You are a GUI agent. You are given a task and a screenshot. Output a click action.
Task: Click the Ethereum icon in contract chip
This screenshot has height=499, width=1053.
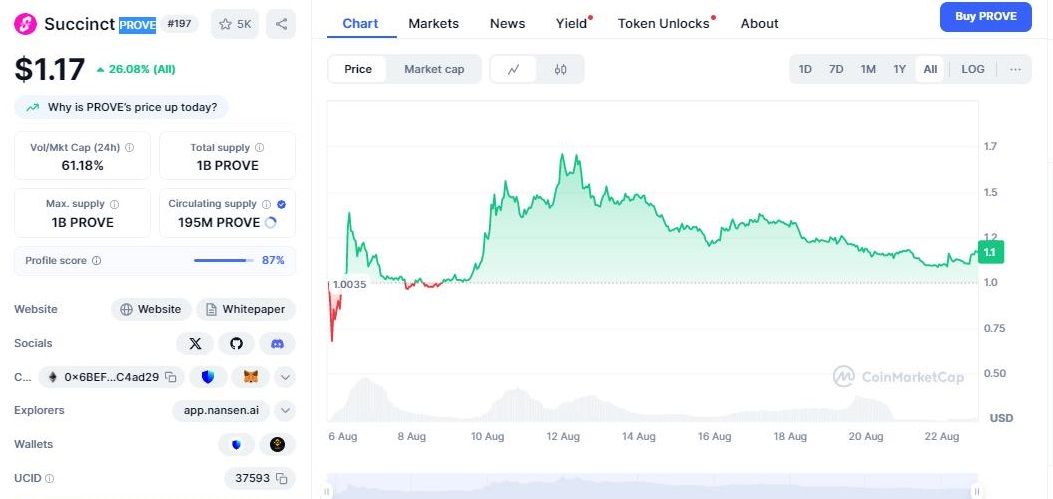tap(52, 377)
